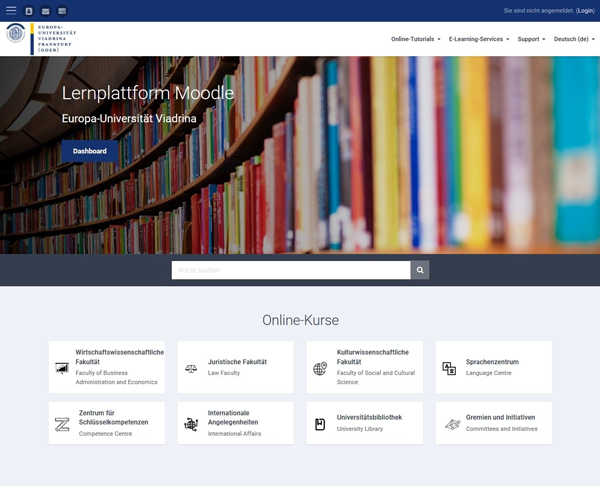Open the hamburger side menu

point(11,10)
